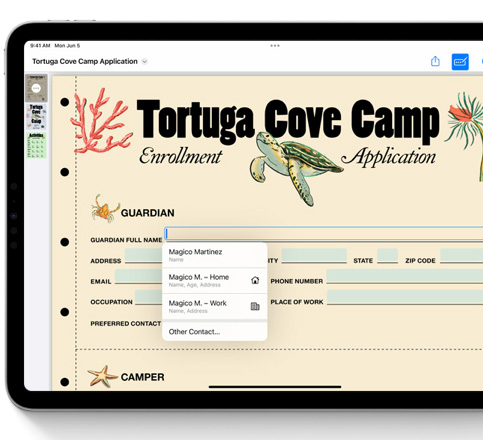Select the first page thumbnail

coord(36,88)
